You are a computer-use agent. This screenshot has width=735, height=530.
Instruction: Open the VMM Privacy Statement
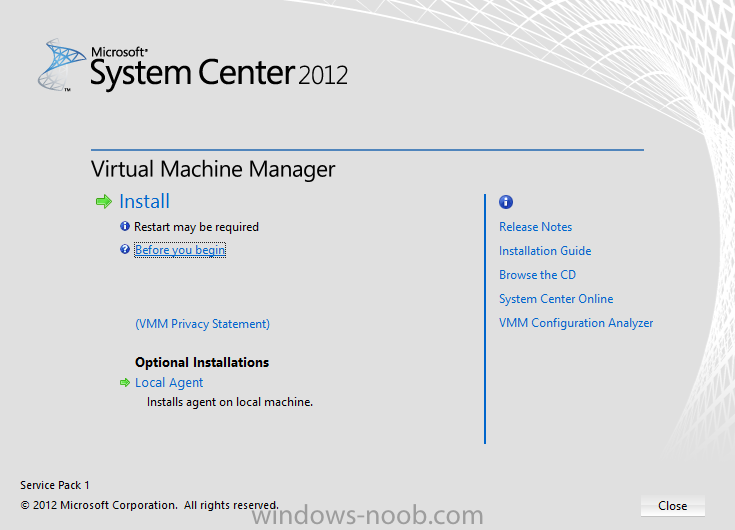[202, 324]
